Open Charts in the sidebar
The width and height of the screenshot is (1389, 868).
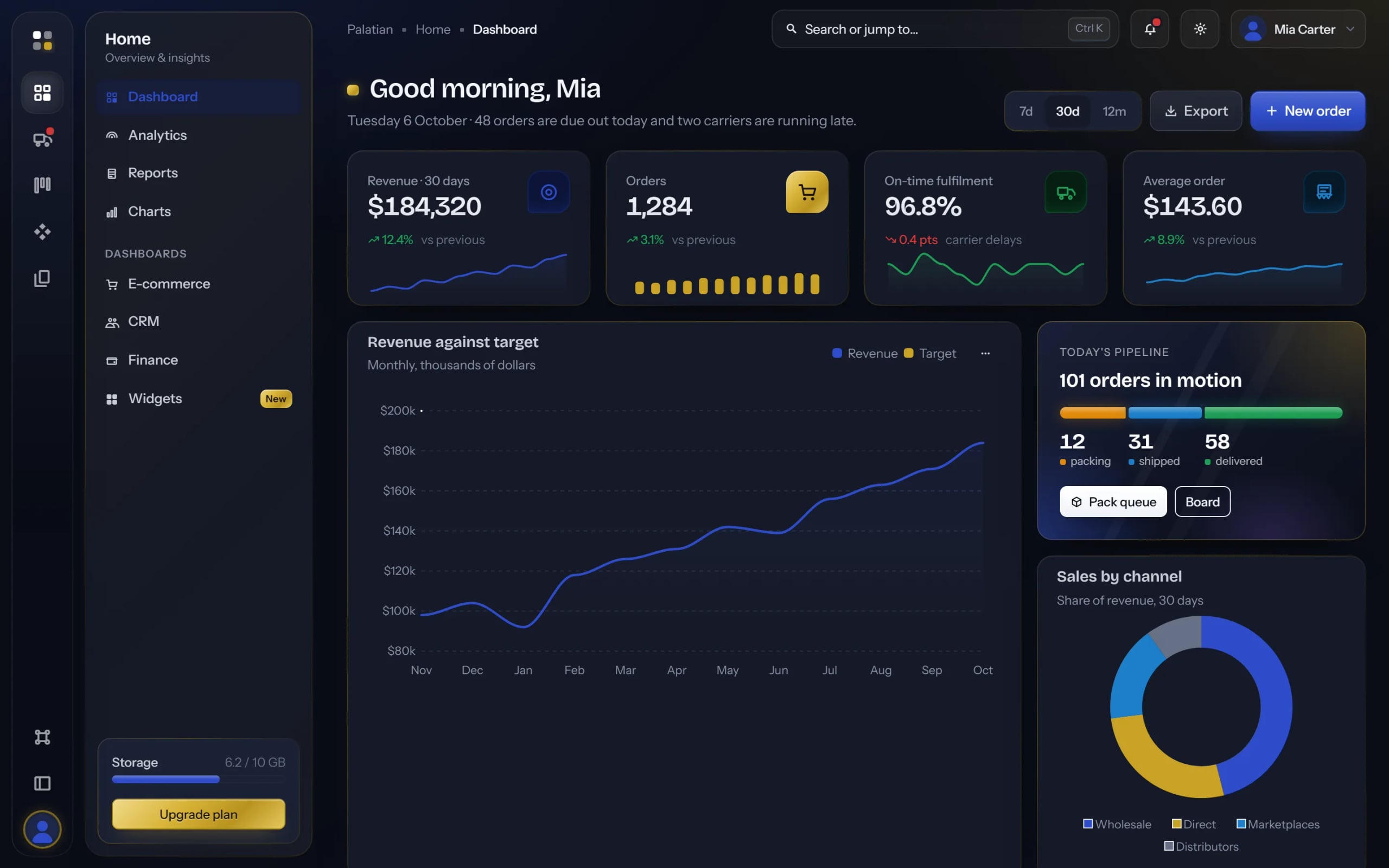pyautogui.click(x=198, y=211)
